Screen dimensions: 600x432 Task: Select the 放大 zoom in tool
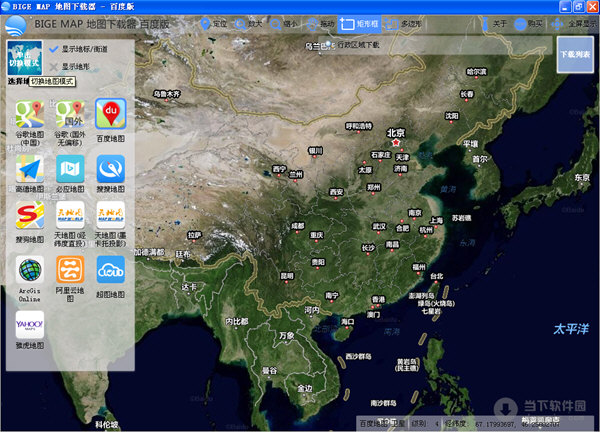point(249,24)
